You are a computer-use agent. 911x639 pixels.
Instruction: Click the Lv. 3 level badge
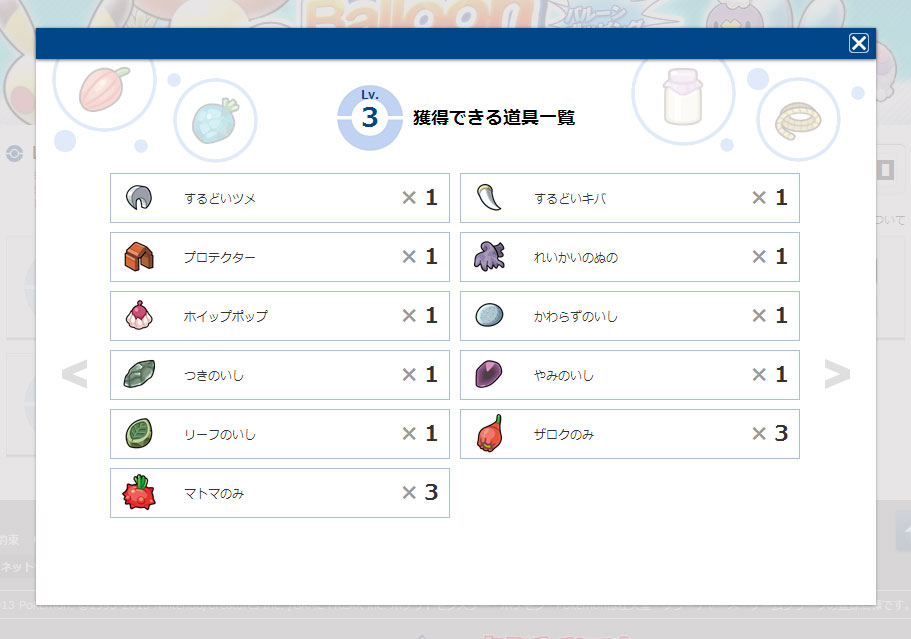[370, 118]
